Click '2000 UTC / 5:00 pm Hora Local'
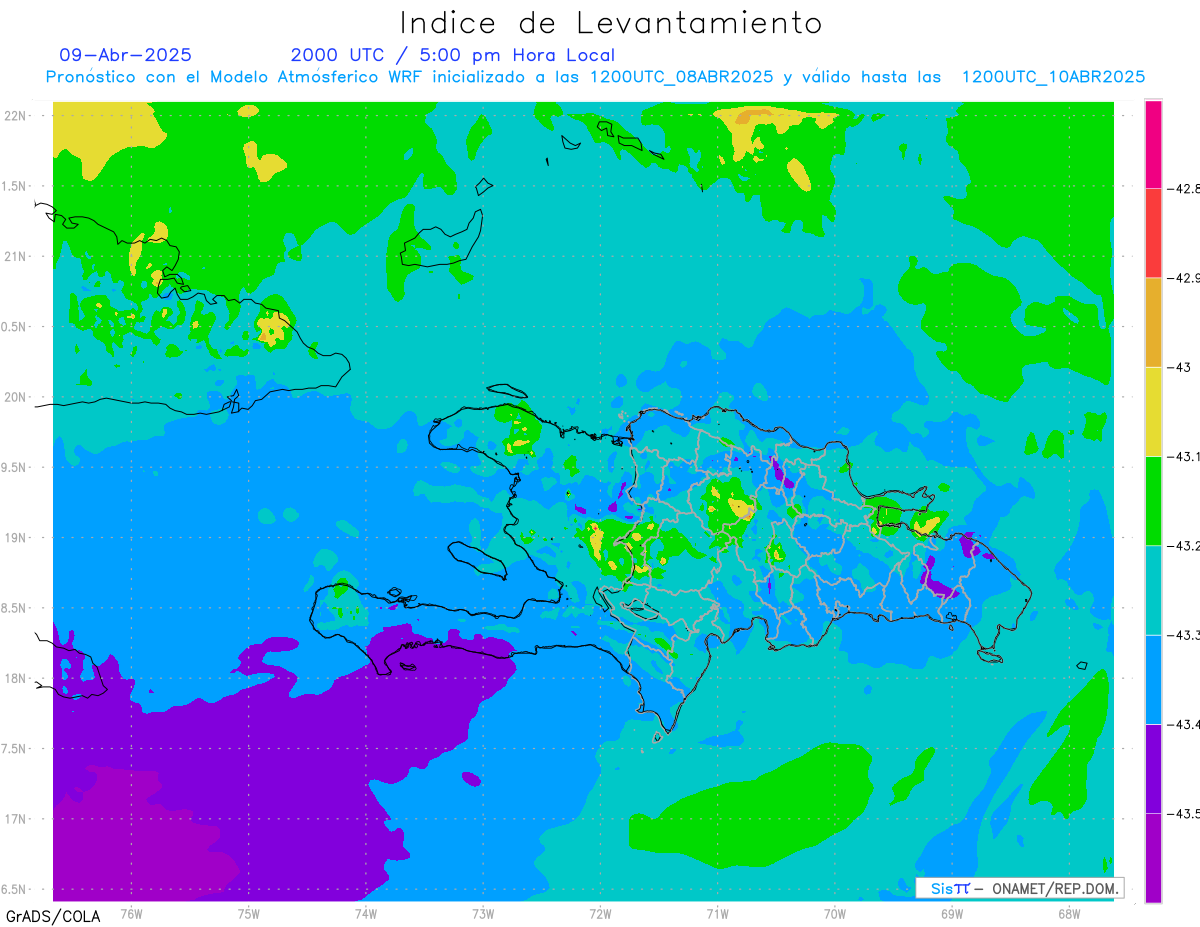Image resolution: width=1200 pixels, height=927 pixels. [453, 55]
